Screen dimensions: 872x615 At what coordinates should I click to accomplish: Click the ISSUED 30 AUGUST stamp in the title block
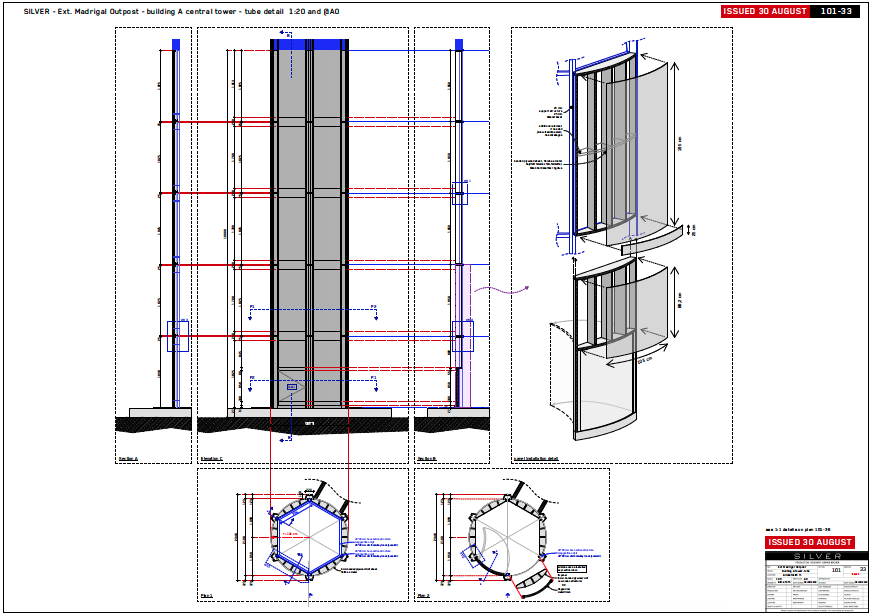pos(810,542)
